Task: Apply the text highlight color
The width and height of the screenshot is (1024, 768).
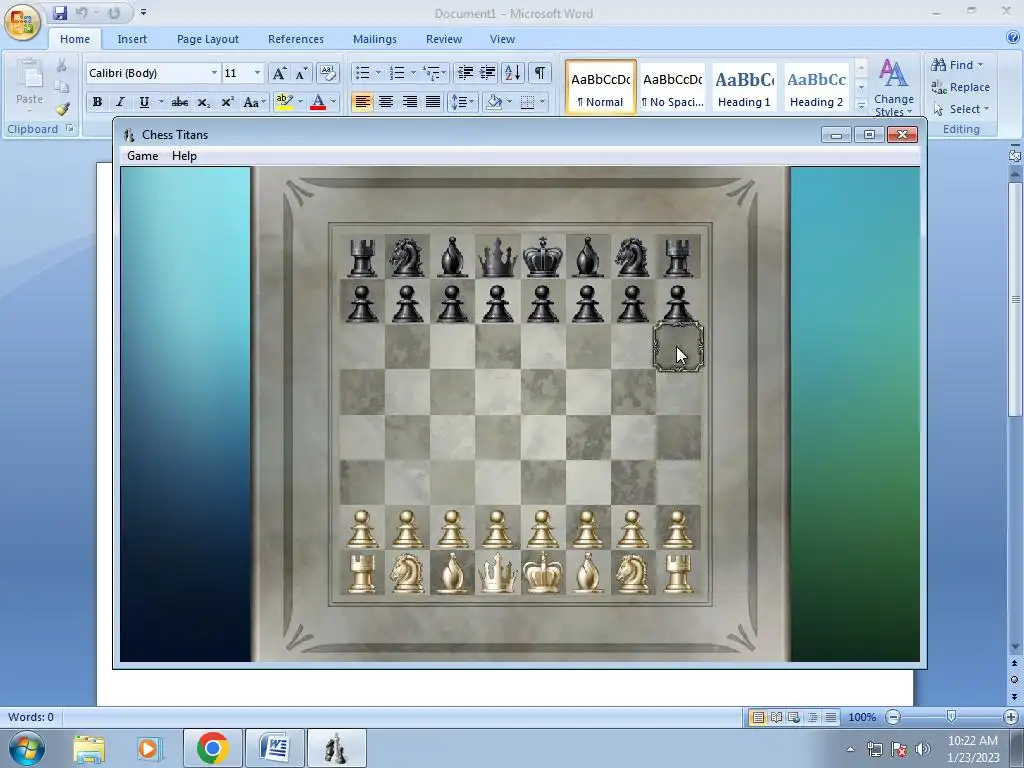Action: 284,102
